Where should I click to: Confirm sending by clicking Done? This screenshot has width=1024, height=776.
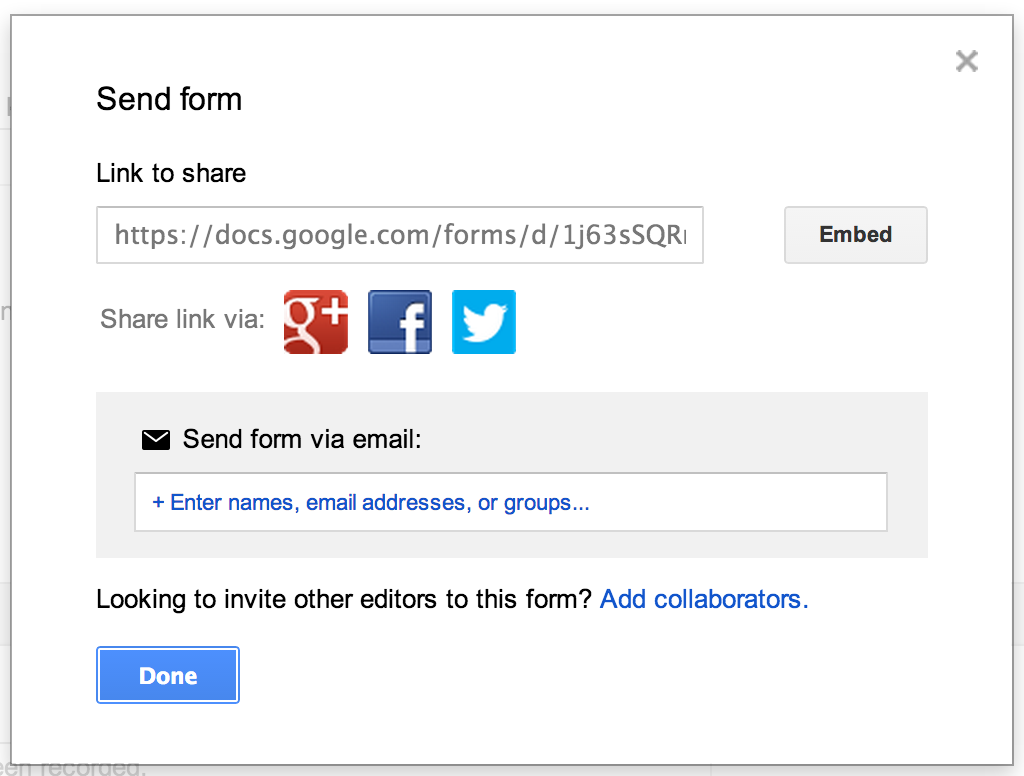167,675
